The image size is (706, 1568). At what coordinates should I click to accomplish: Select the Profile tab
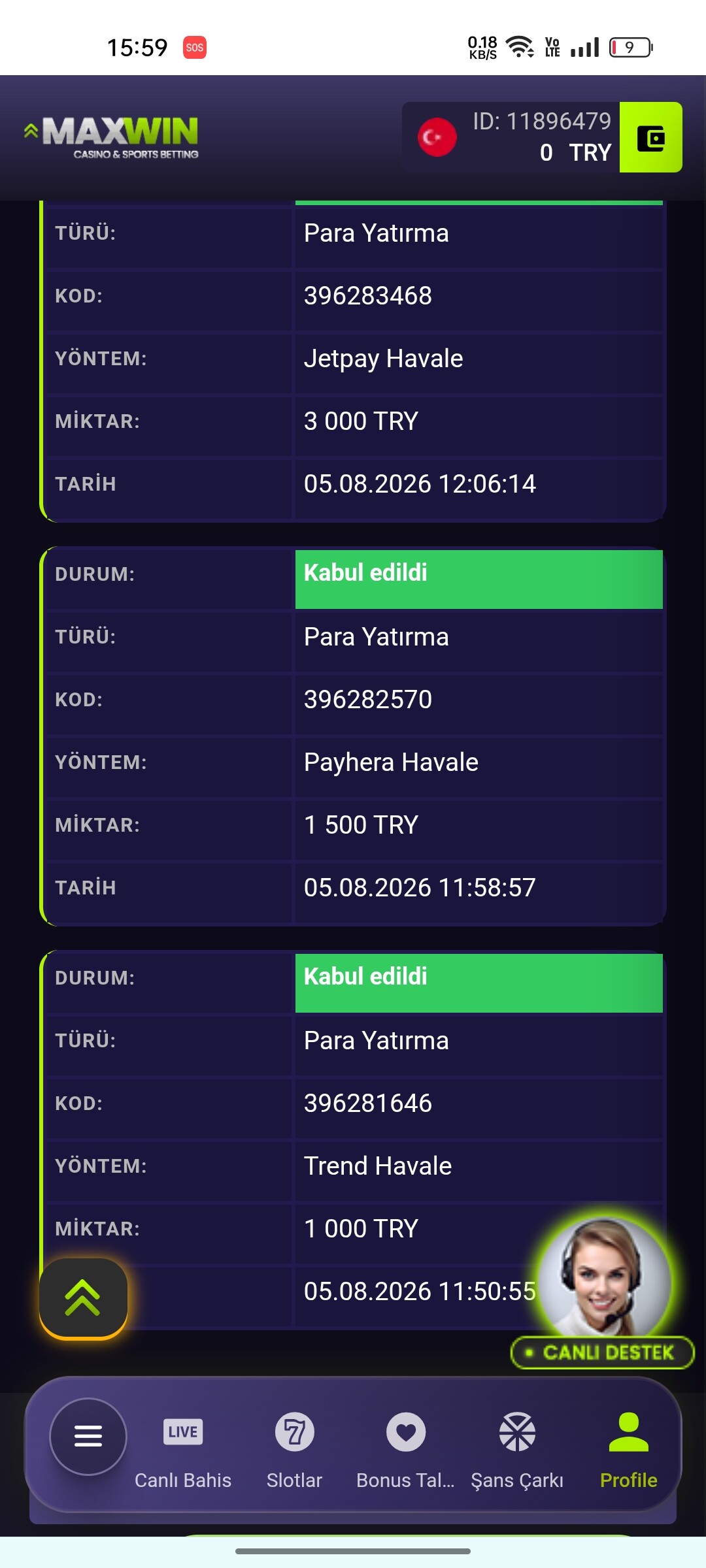[629, 1450]
